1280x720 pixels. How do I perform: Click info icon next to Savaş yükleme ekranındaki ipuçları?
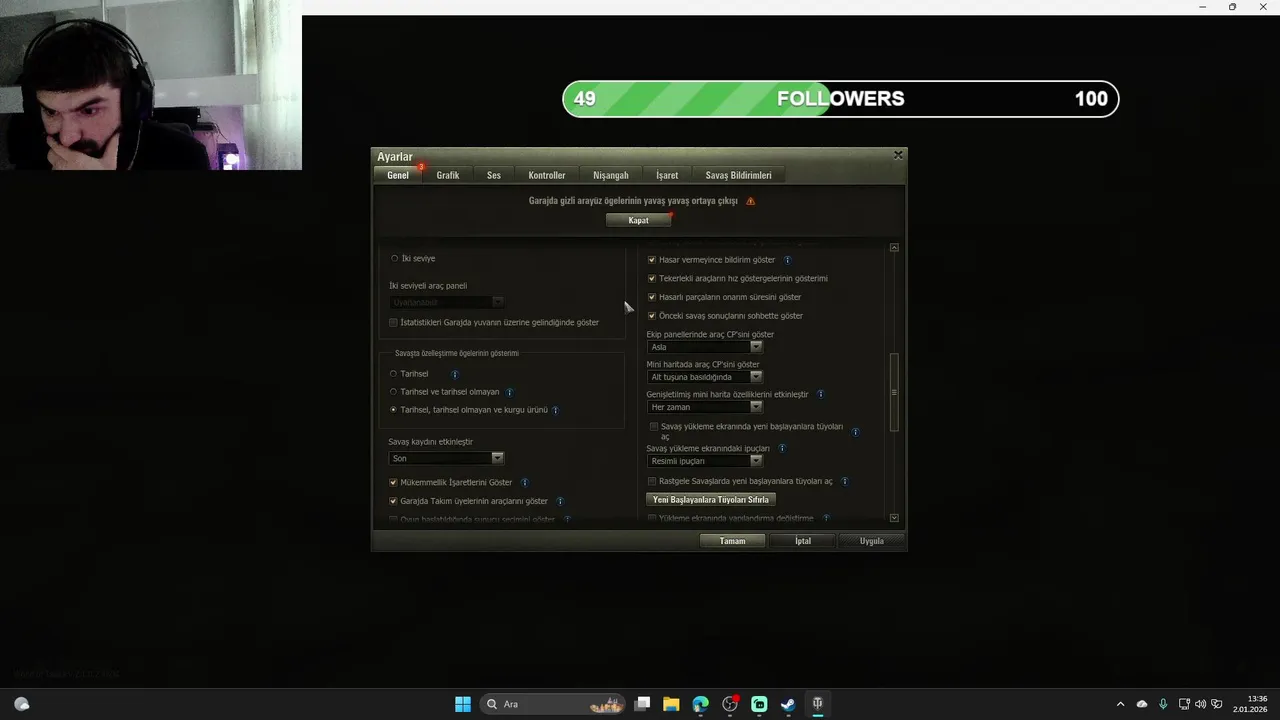pyautogui.click(x=782, y=448)
